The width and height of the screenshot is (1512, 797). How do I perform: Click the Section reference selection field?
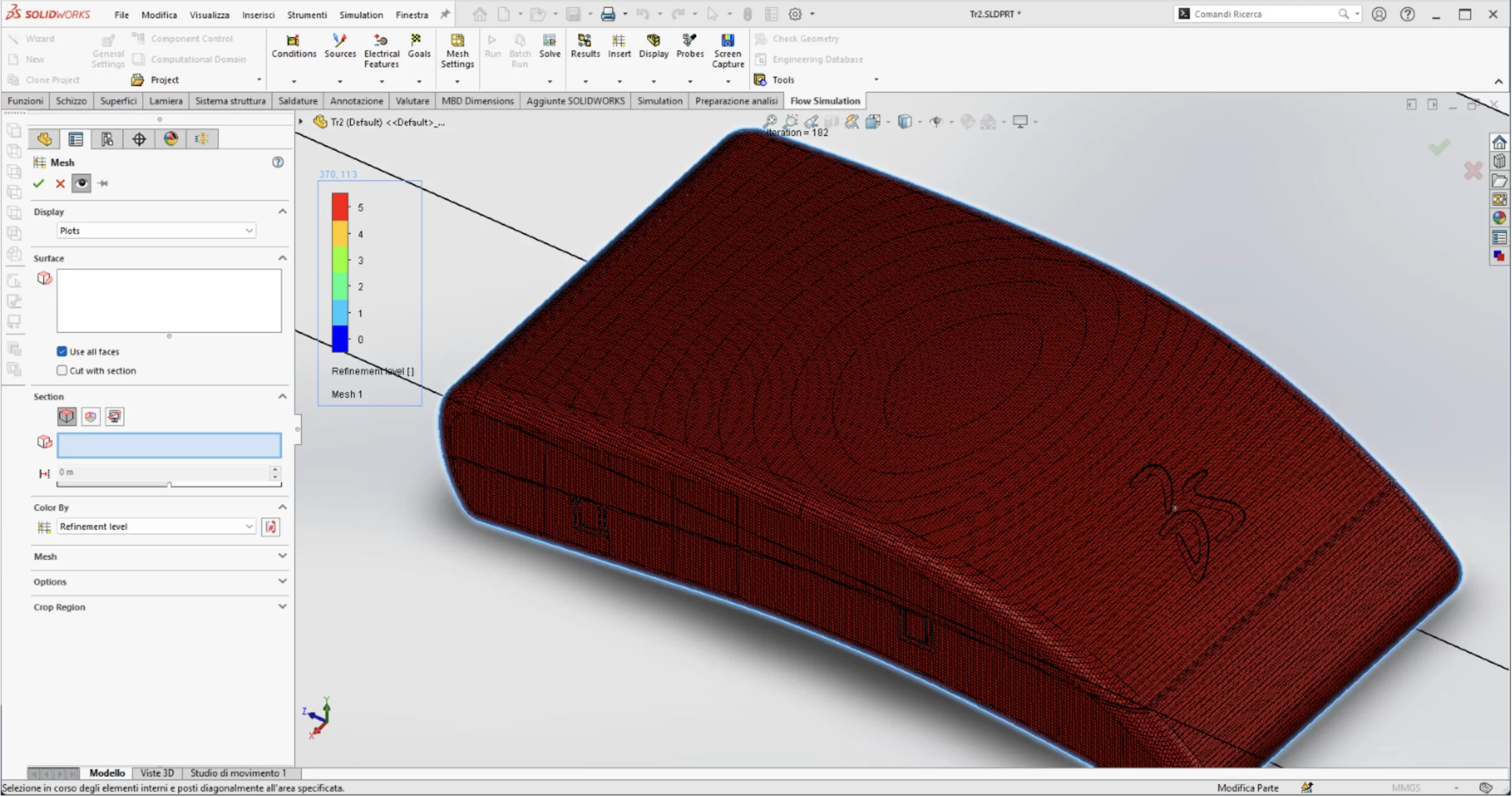tap(169, 446)
